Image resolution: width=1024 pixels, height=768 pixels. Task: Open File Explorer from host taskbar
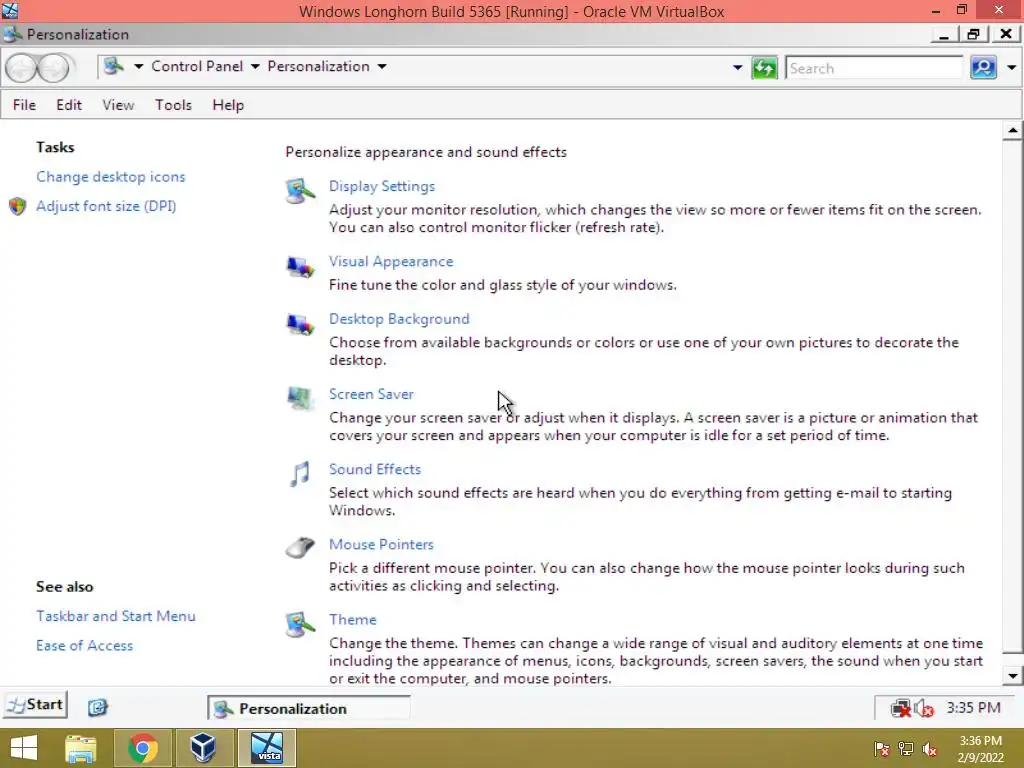point(80,748)
